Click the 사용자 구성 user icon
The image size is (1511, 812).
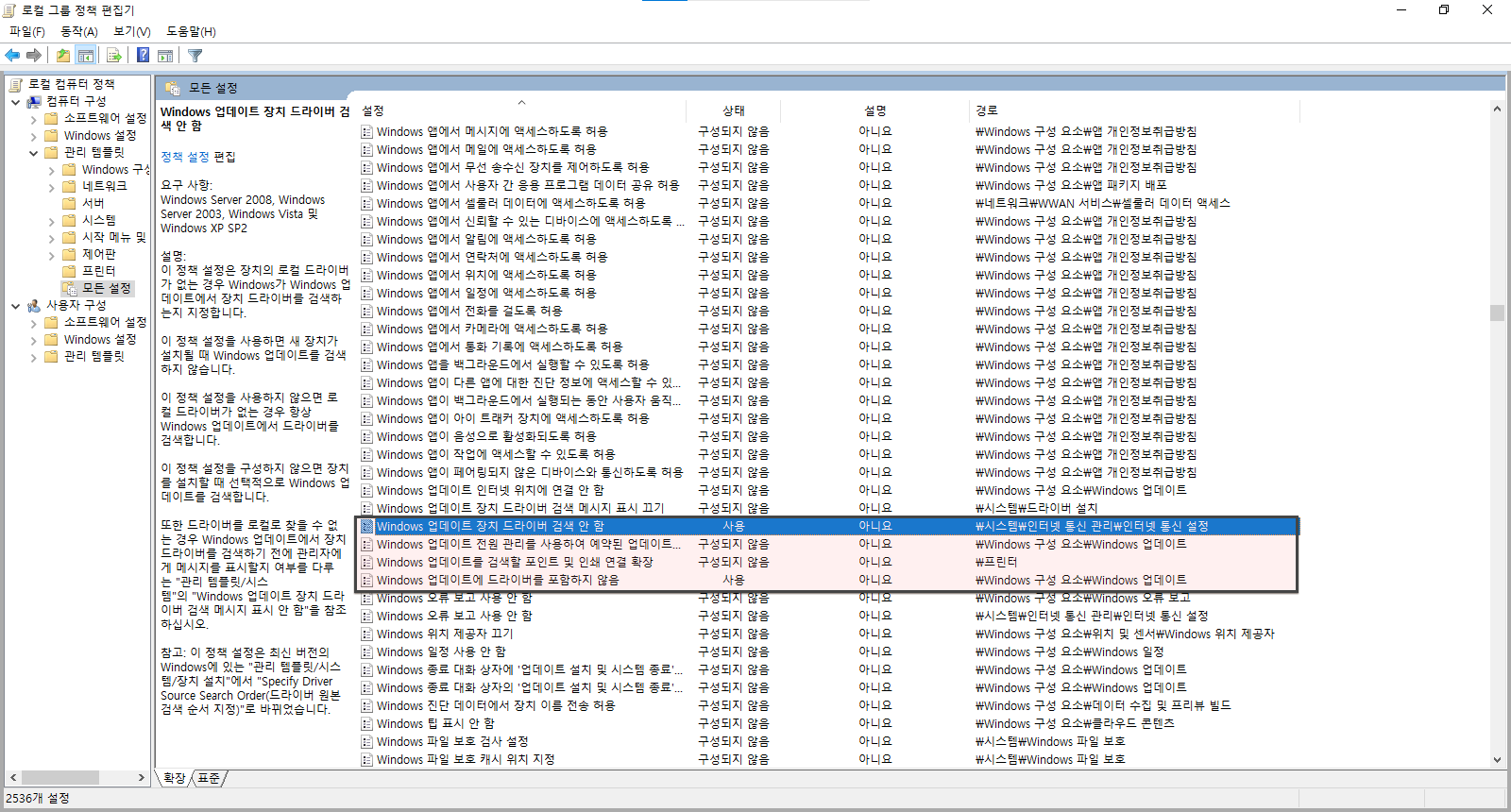coord(34,305)
